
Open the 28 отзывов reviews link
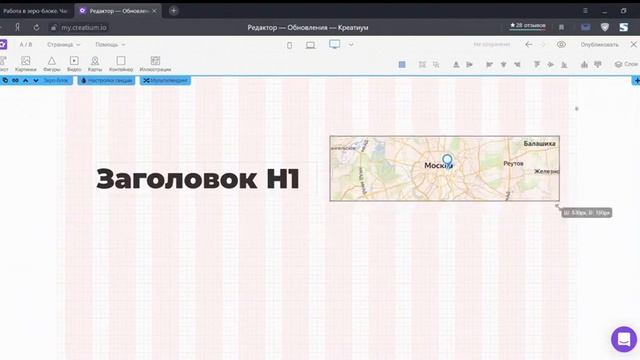(x=527, y=26)
